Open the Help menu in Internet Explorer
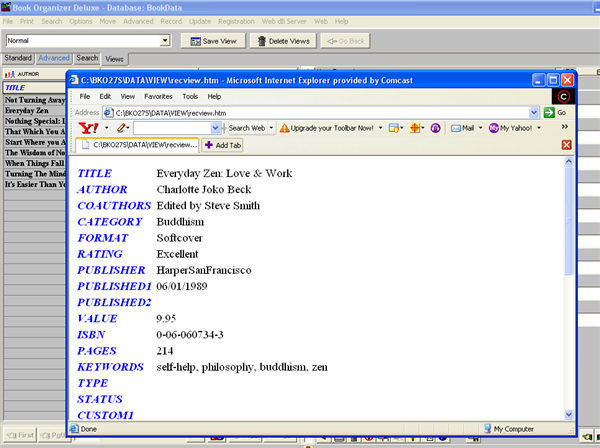Image resolution: width=600 pixels, height=448 pixels. click(214, 96)
